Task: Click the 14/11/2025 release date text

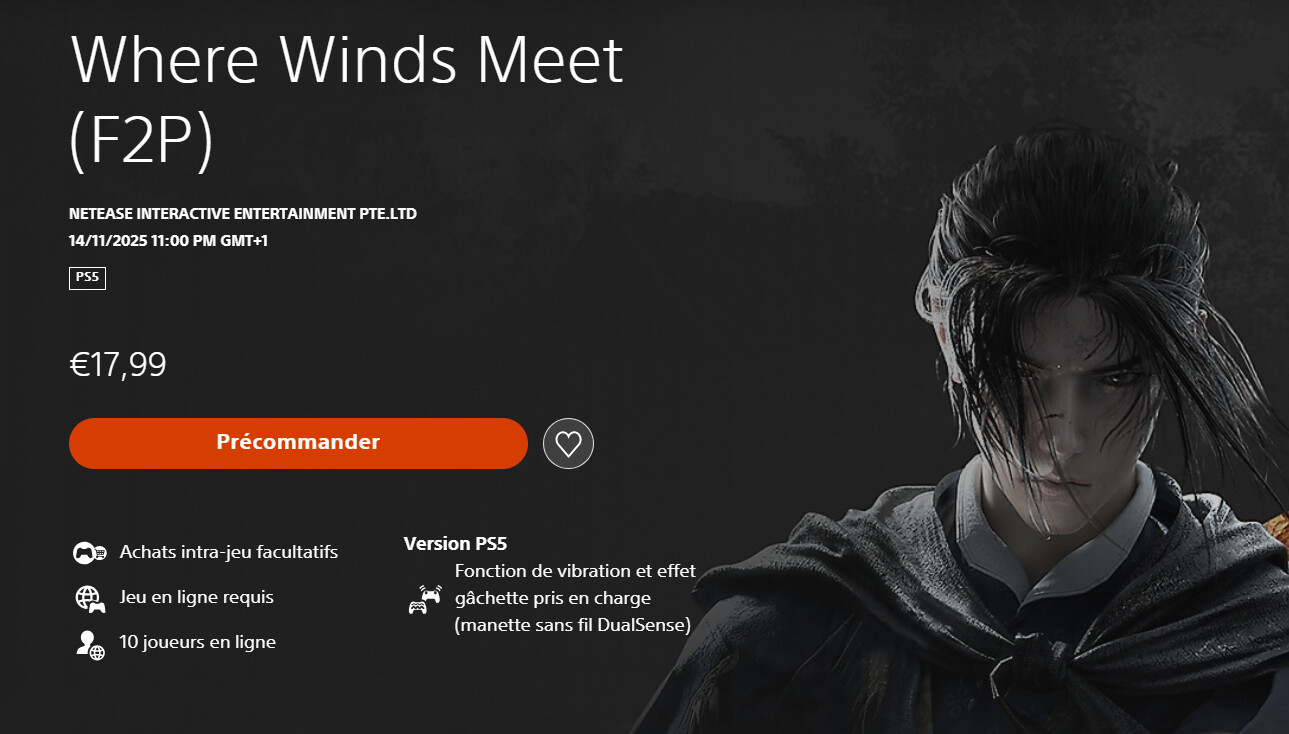Action: coord(168,241)
